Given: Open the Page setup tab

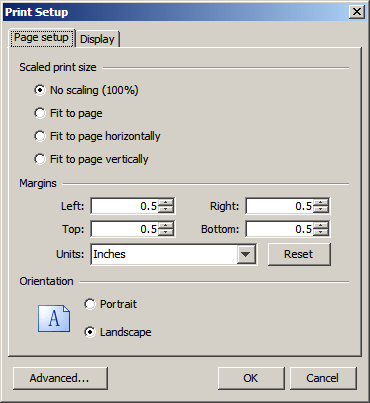Looking at the screenshot, I should [x=42, y=37].
